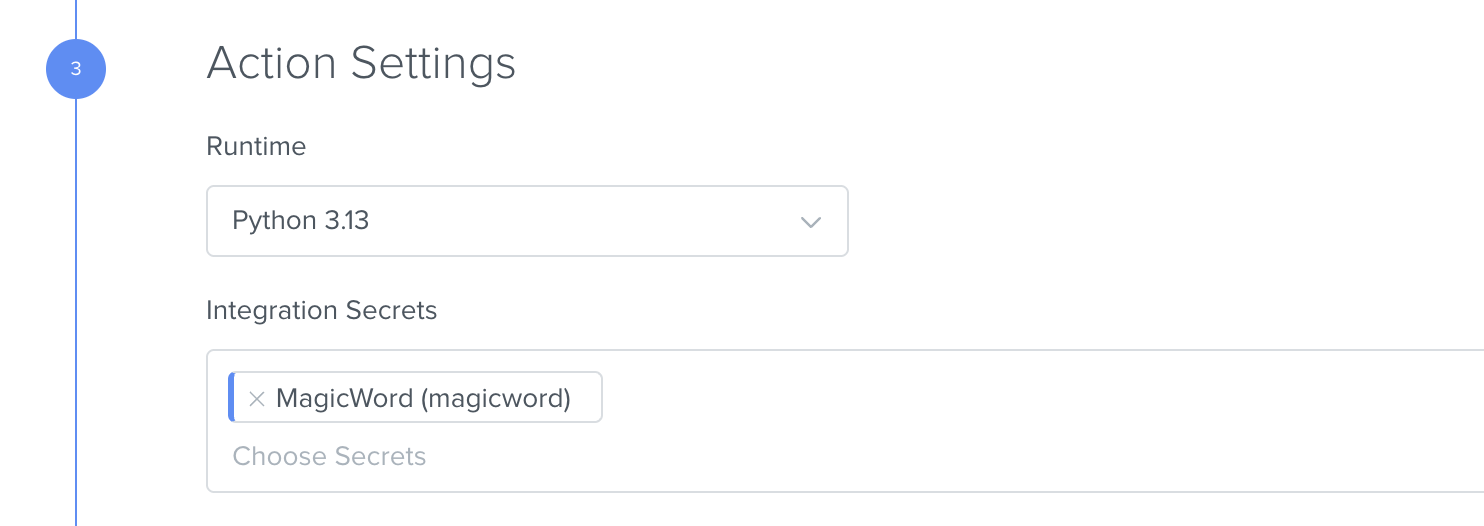Remove the MagicWord secret with its x icon
This screenshot has width=1484, height=526.
[x=256, y=399]
